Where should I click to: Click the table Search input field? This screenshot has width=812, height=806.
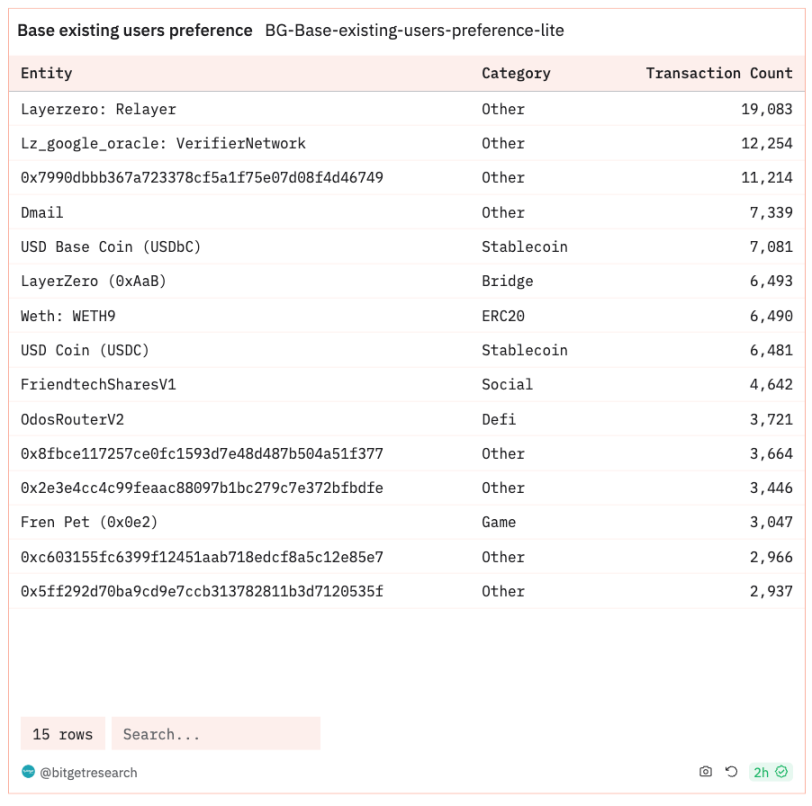click(215, 734)
